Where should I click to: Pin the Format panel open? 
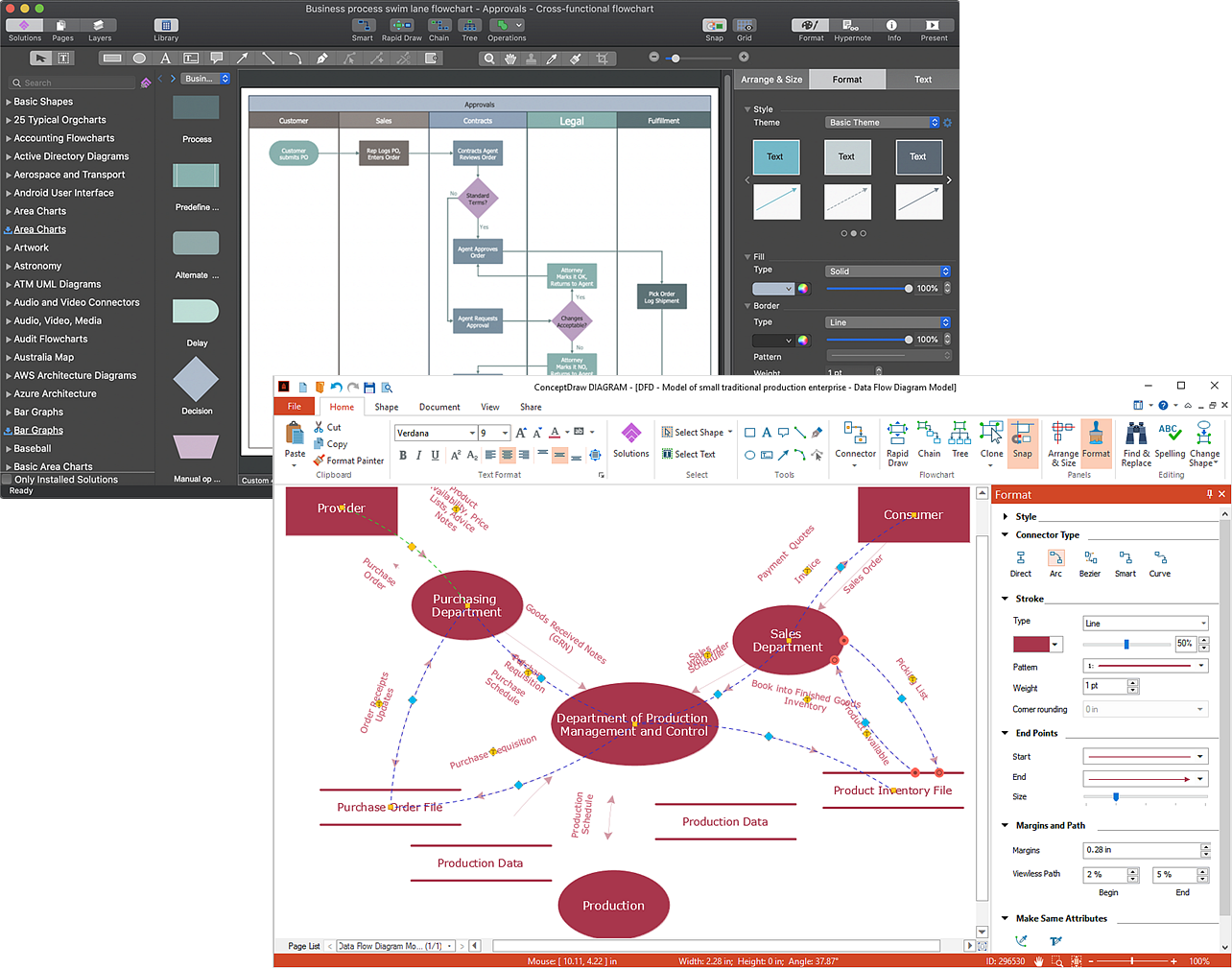pyautogui.click(x=1210, y=494)
